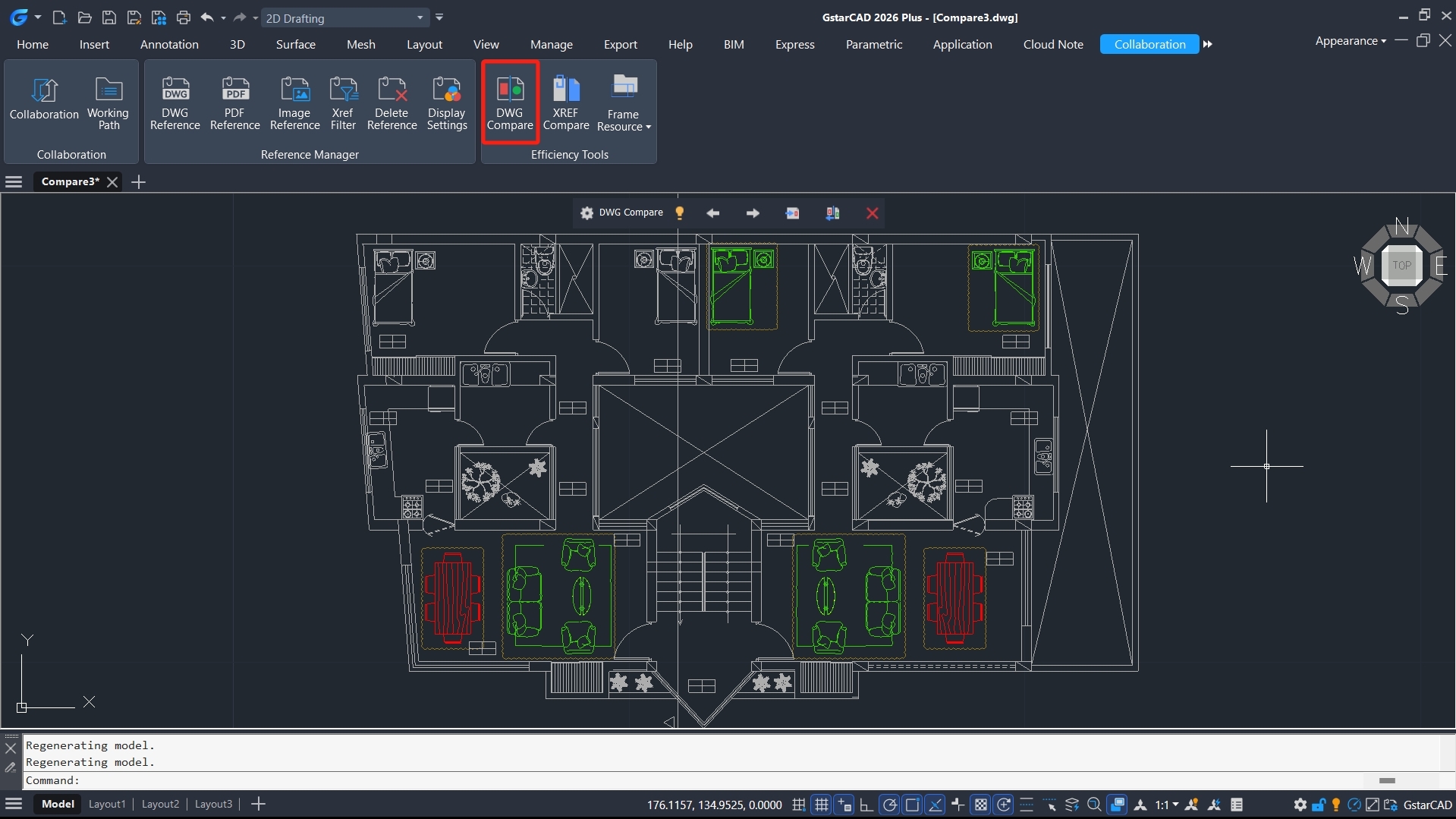
Task: Open DWG Compare settings gear
Action: [586, 213]
